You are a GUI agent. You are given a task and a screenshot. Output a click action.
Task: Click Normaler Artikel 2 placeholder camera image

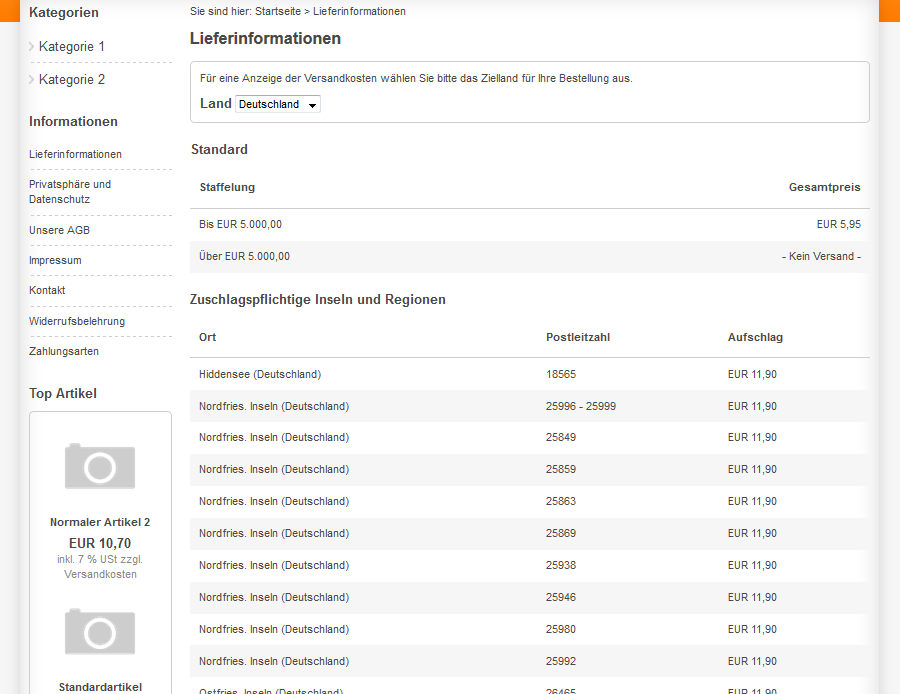pyautogui.click(x=100, y=466)
